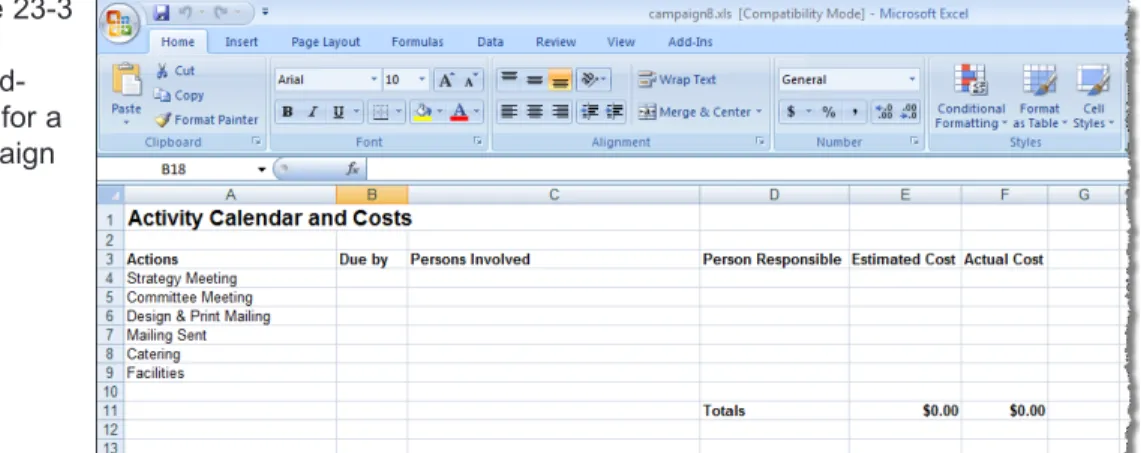1141x453 pixels.
Task: Toggle Top Align
Action: (x=509, y=80)
